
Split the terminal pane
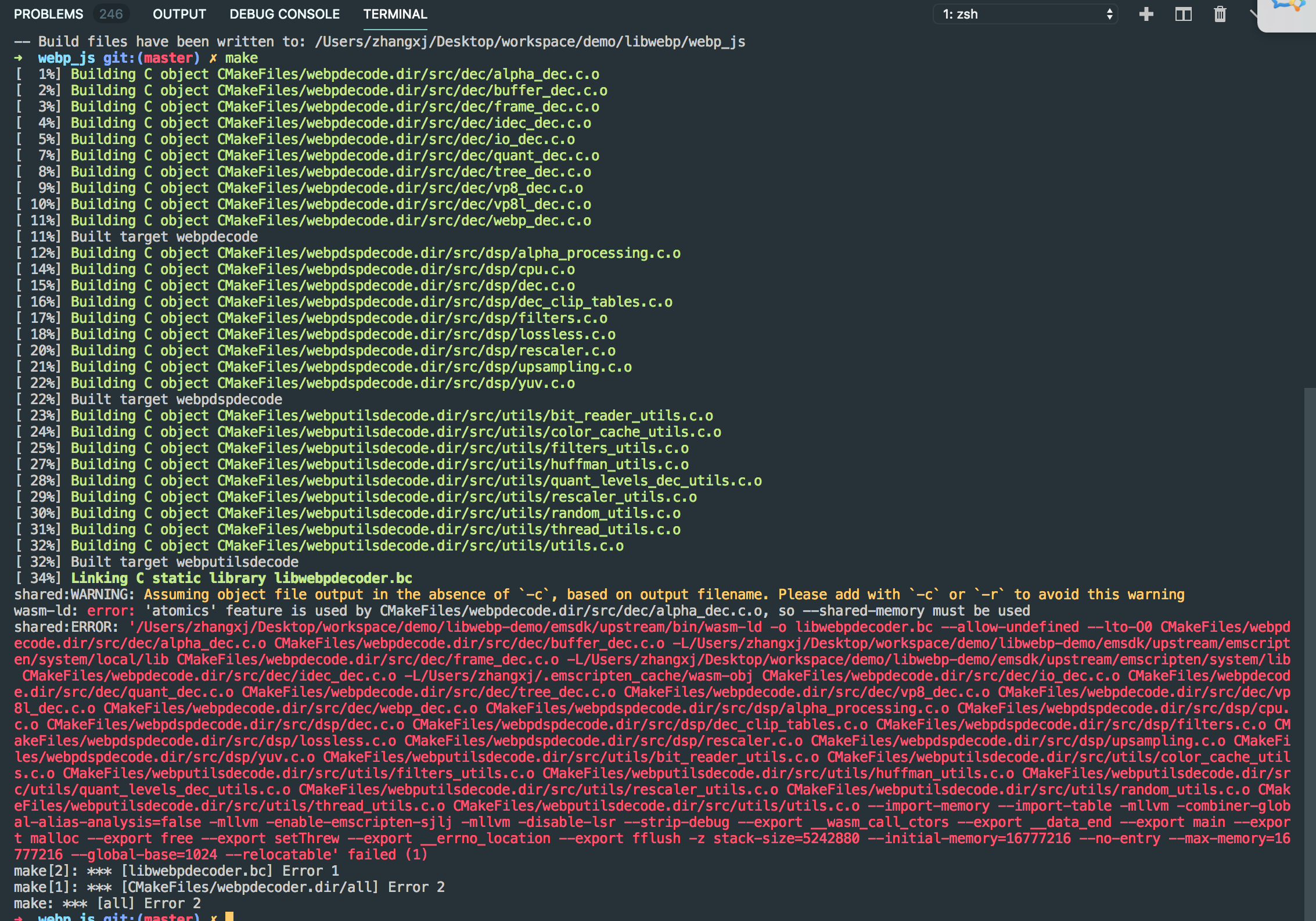click(1183, 14)
